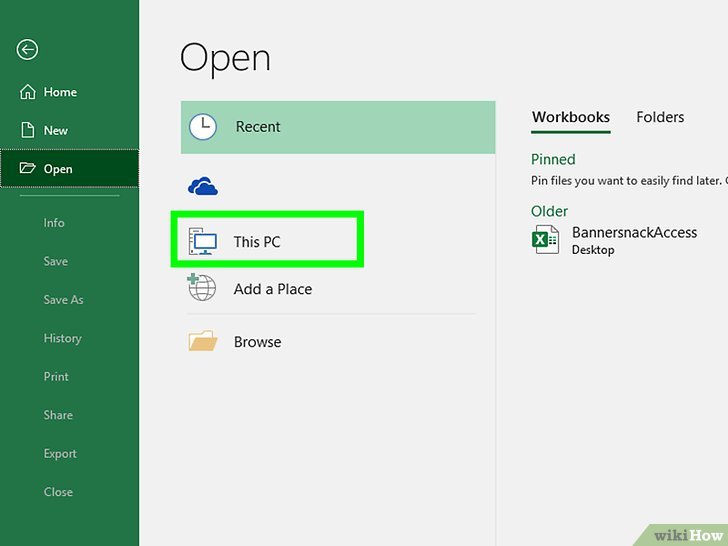Open the BannersnackAccess workbook entry

[634, 233]
